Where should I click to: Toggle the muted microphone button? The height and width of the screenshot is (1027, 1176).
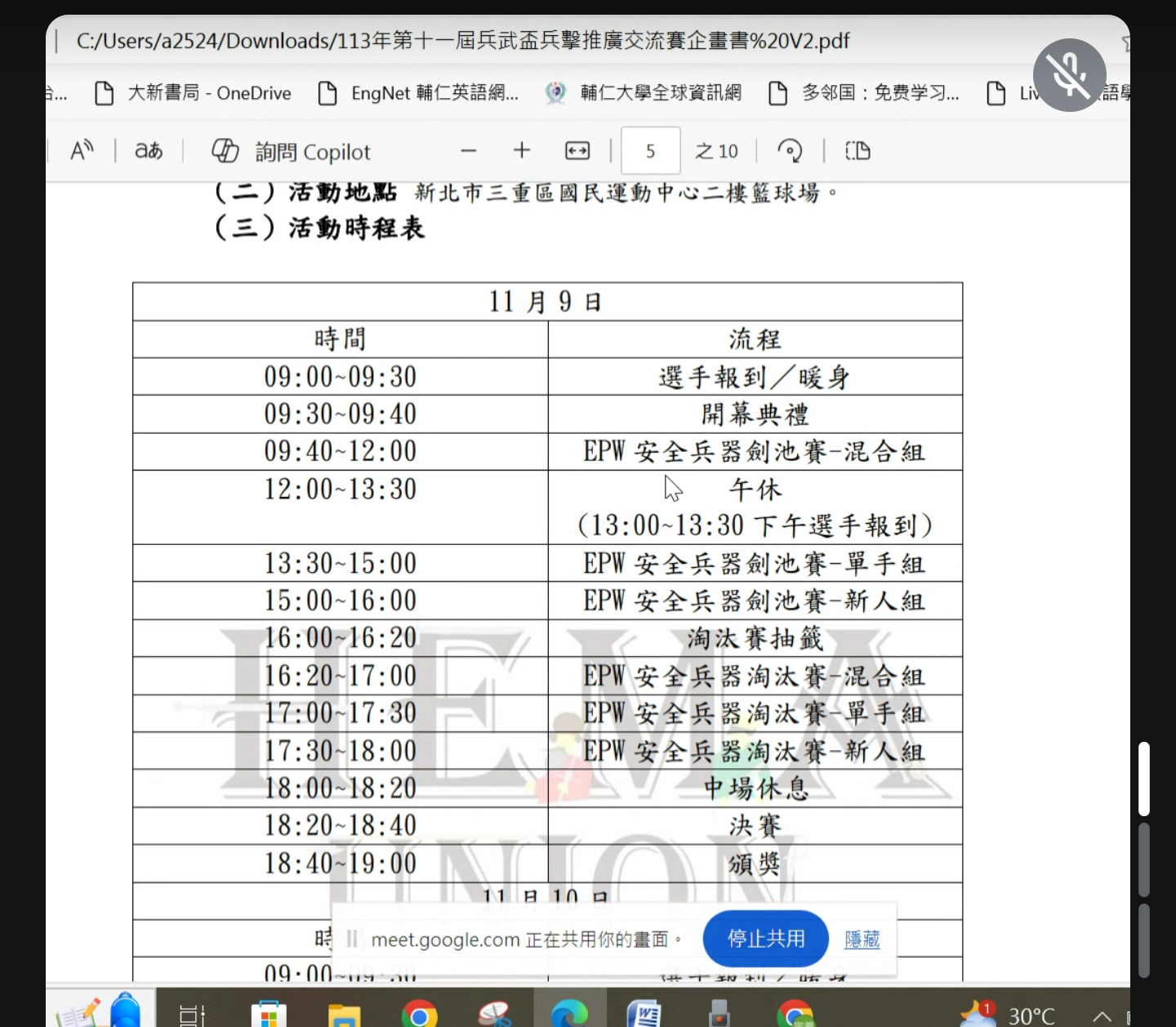1069,75
